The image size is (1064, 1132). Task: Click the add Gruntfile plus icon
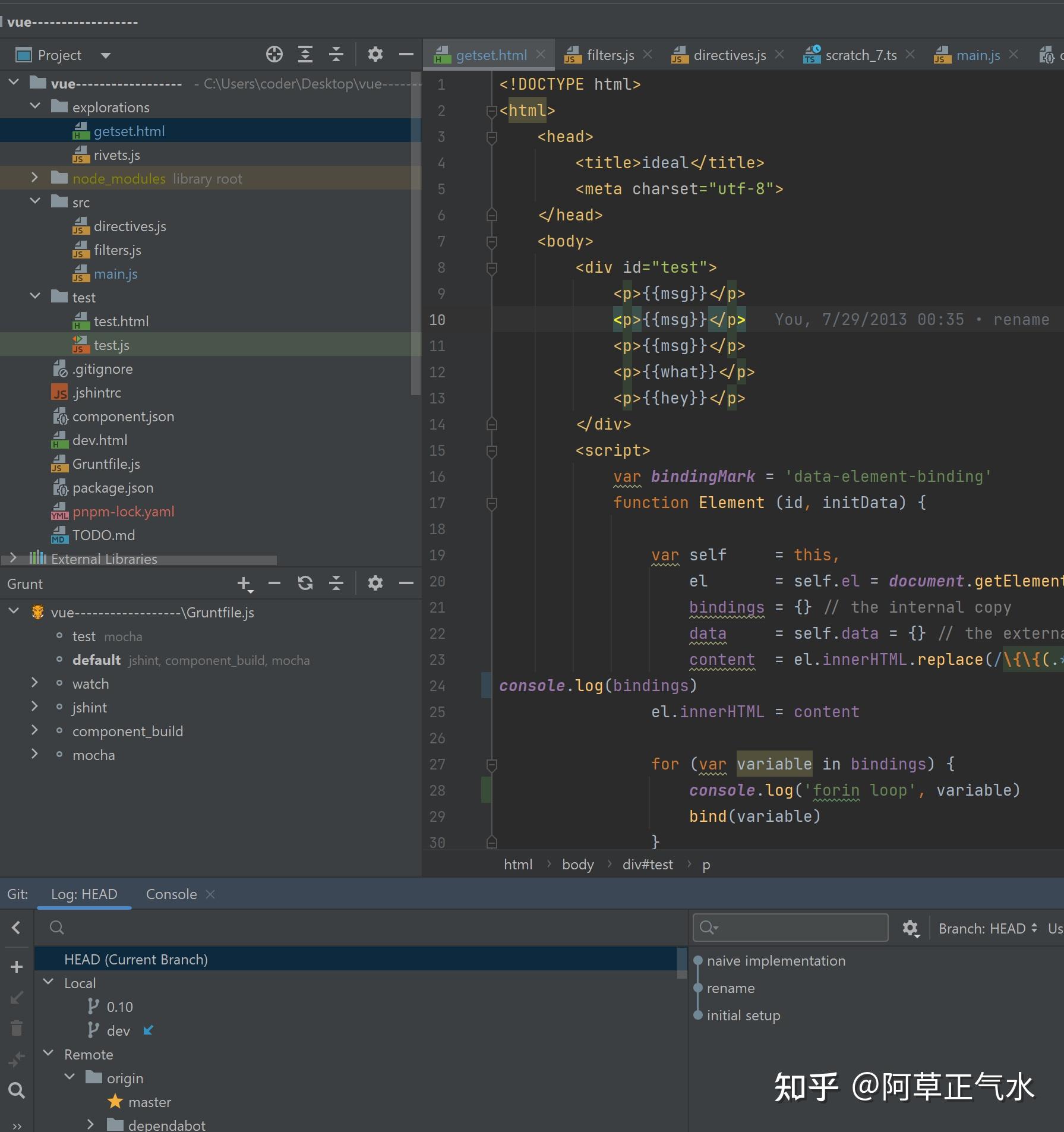point(244,584)
